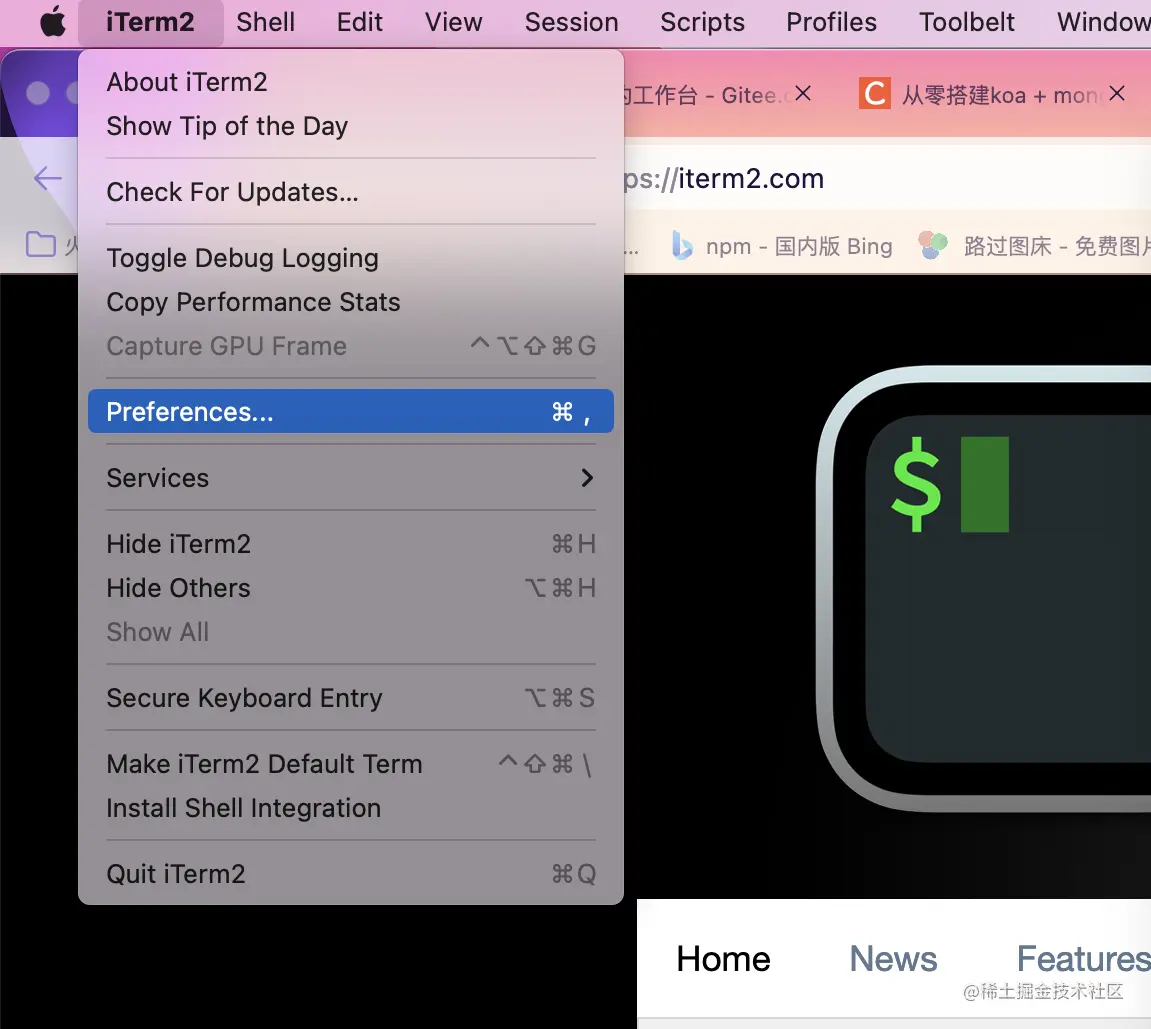
Task: Close the Gitee browser tab
Action: point(803,93)
